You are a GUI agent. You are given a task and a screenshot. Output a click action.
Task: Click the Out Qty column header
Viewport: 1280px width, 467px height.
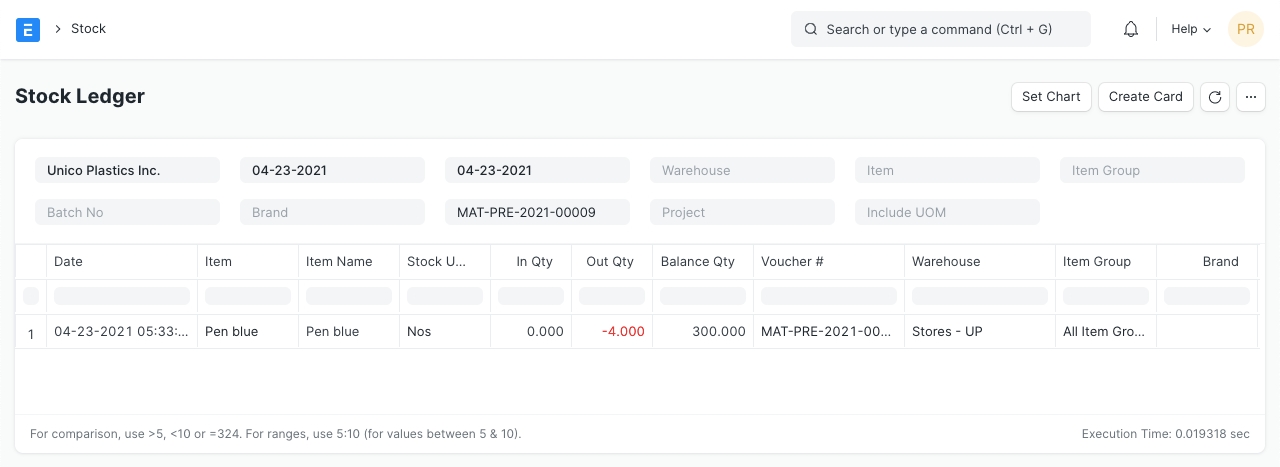(610, 261)
